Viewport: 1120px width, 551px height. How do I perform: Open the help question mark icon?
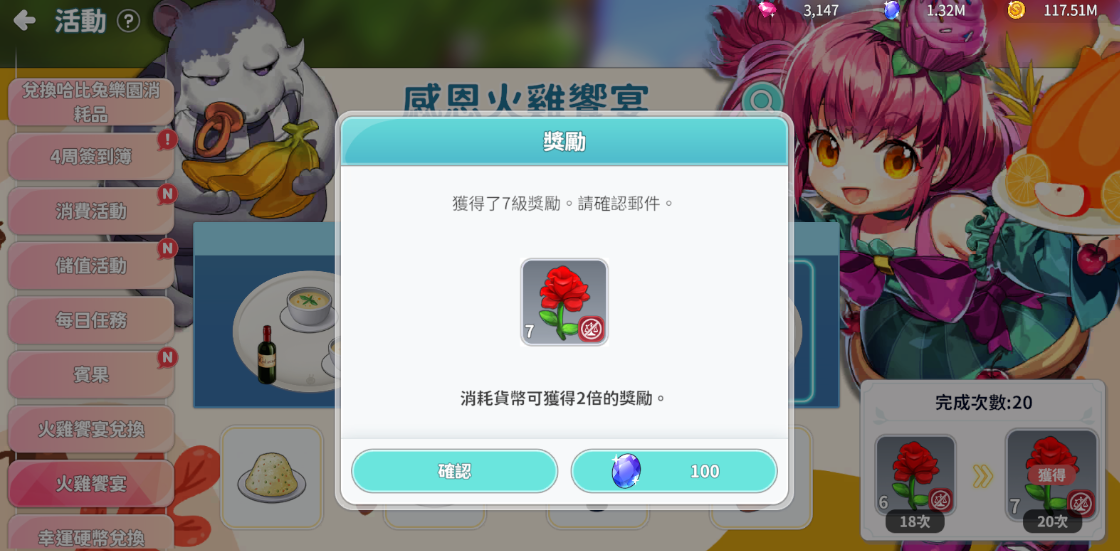128,21
